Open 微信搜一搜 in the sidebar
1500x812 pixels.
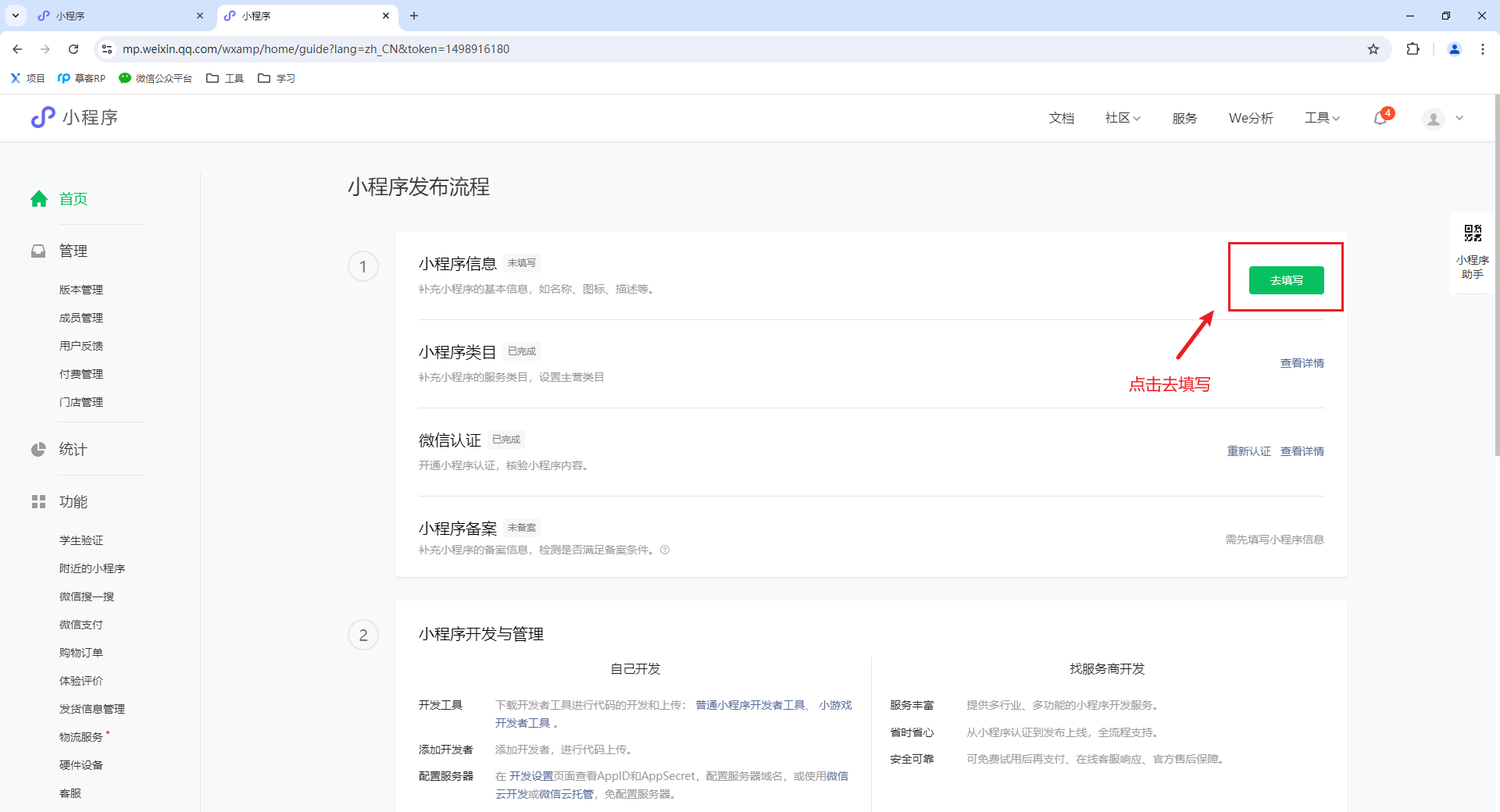87,597
